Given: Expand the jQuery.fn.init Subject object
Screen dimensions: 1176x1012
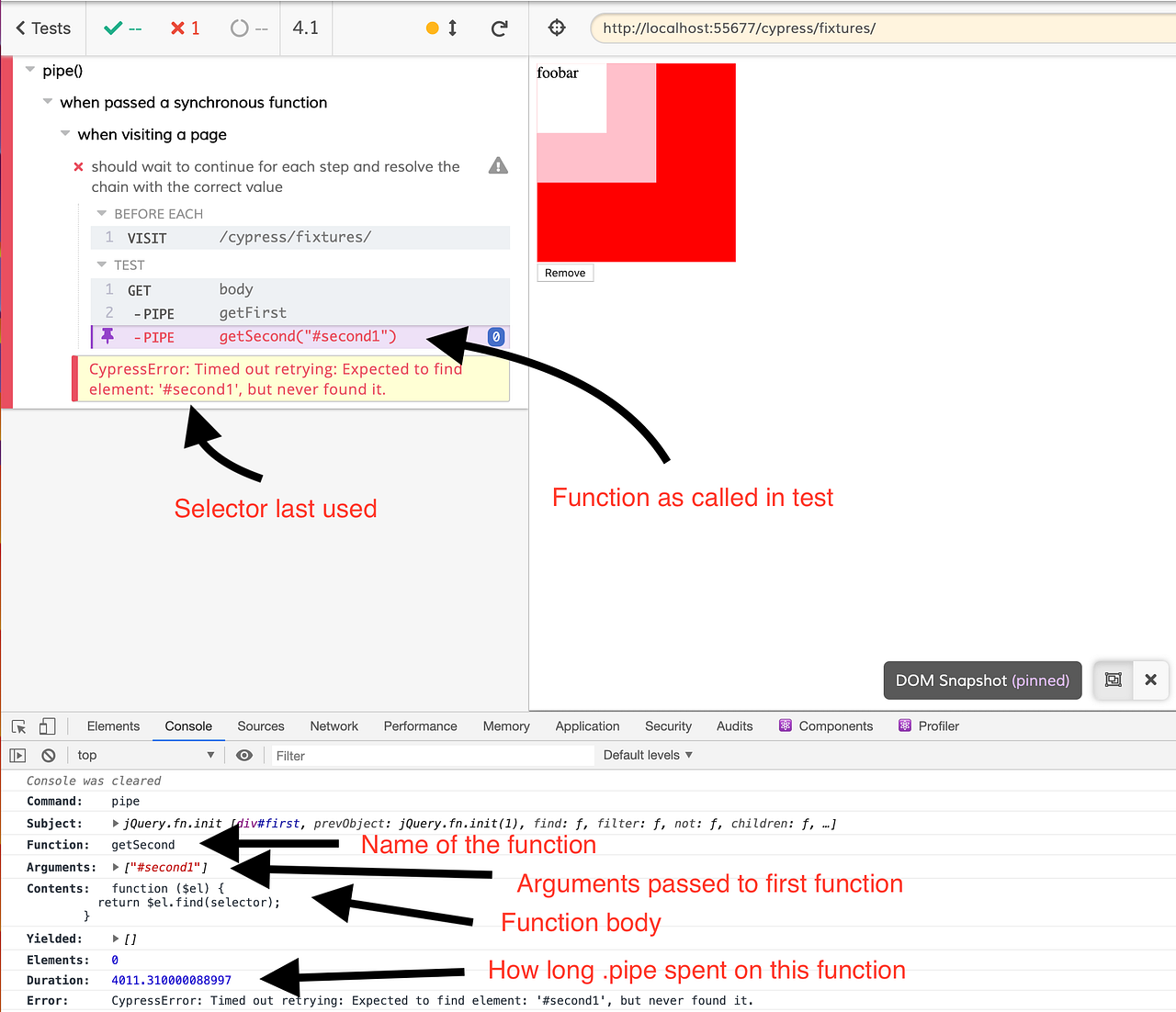Looking at the screenshot, I should click(x=116, y=824).
